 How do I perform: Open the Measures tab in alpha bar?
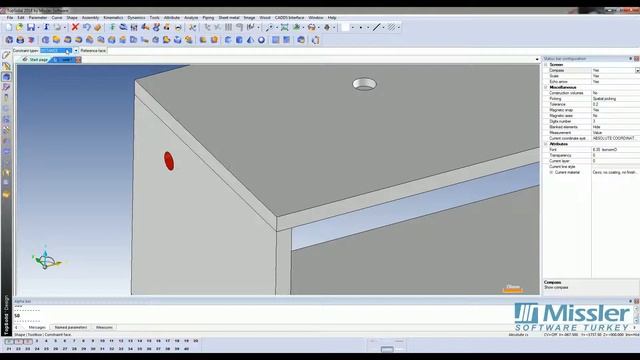104,327
